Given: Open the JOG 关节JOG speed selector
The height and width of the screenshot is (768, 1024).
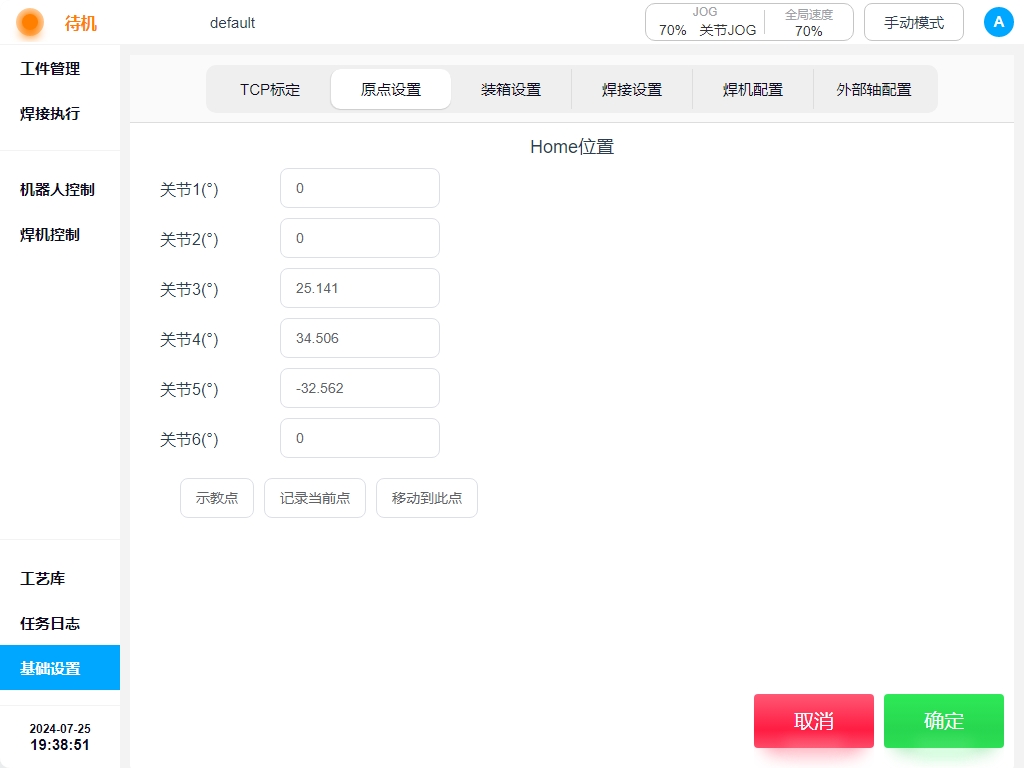Looking at the screenshot, I should click(x=706, y=22).
